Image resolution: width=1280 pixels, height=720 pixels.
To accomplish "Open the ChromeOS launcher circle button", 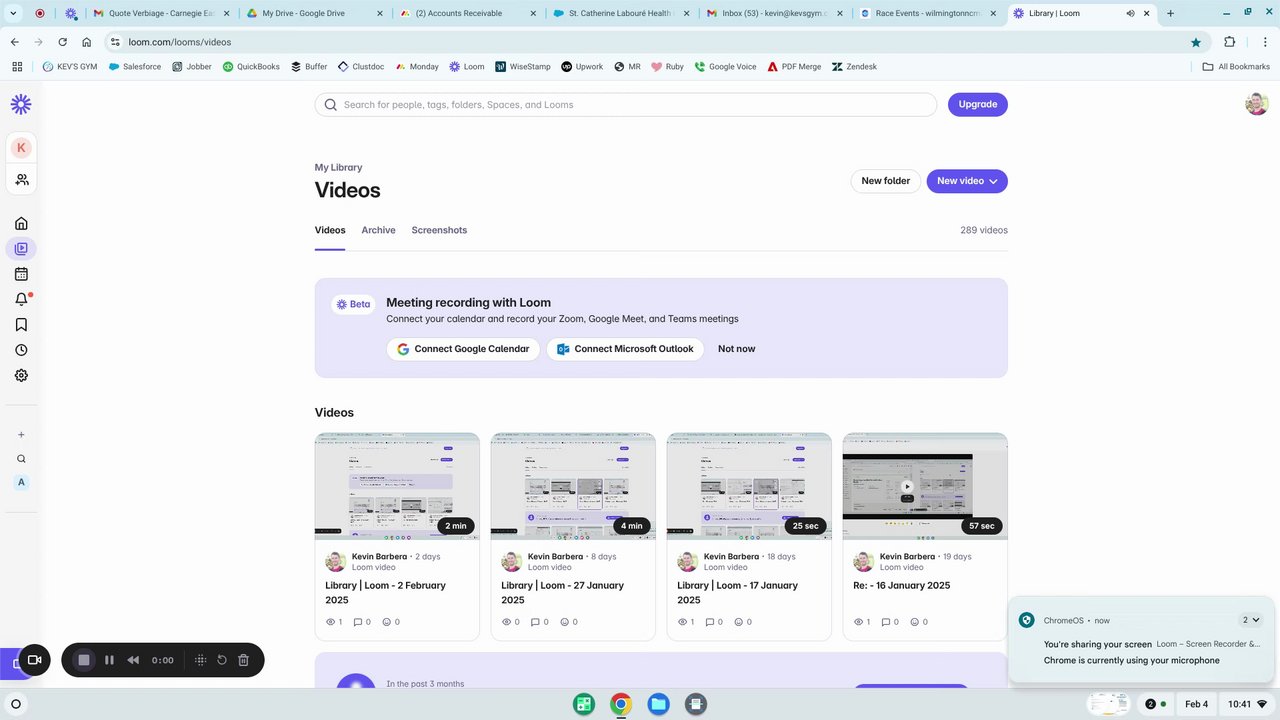I will coord(15,704).
